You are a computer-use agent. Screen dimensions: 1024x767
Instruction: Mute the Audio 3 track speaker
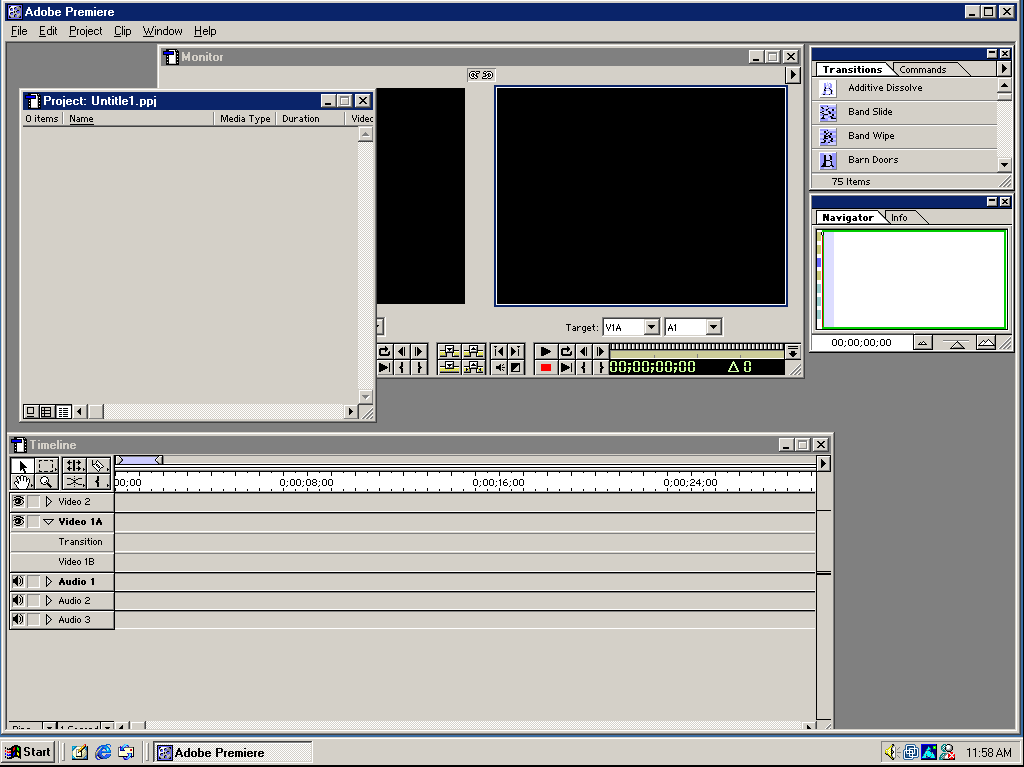click(x=18, y=619)
